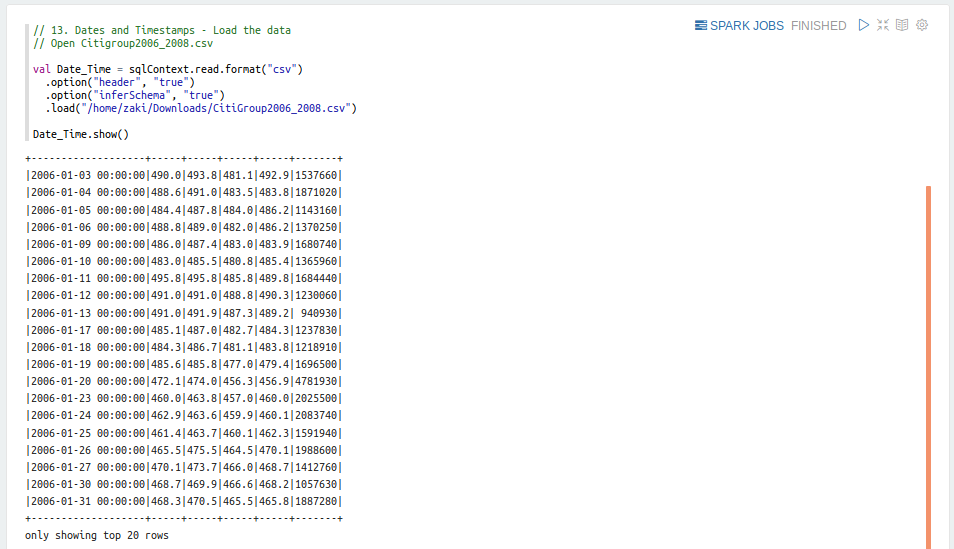The width and height of the screenshot is (954, 549).
Task: Click the FINISHED status label
Action: [818, 26]
